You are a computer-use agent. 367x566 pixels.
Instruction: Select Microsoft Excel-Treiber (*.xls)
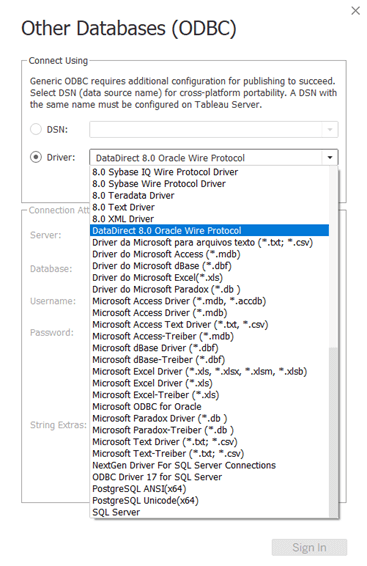coord(209,395)
